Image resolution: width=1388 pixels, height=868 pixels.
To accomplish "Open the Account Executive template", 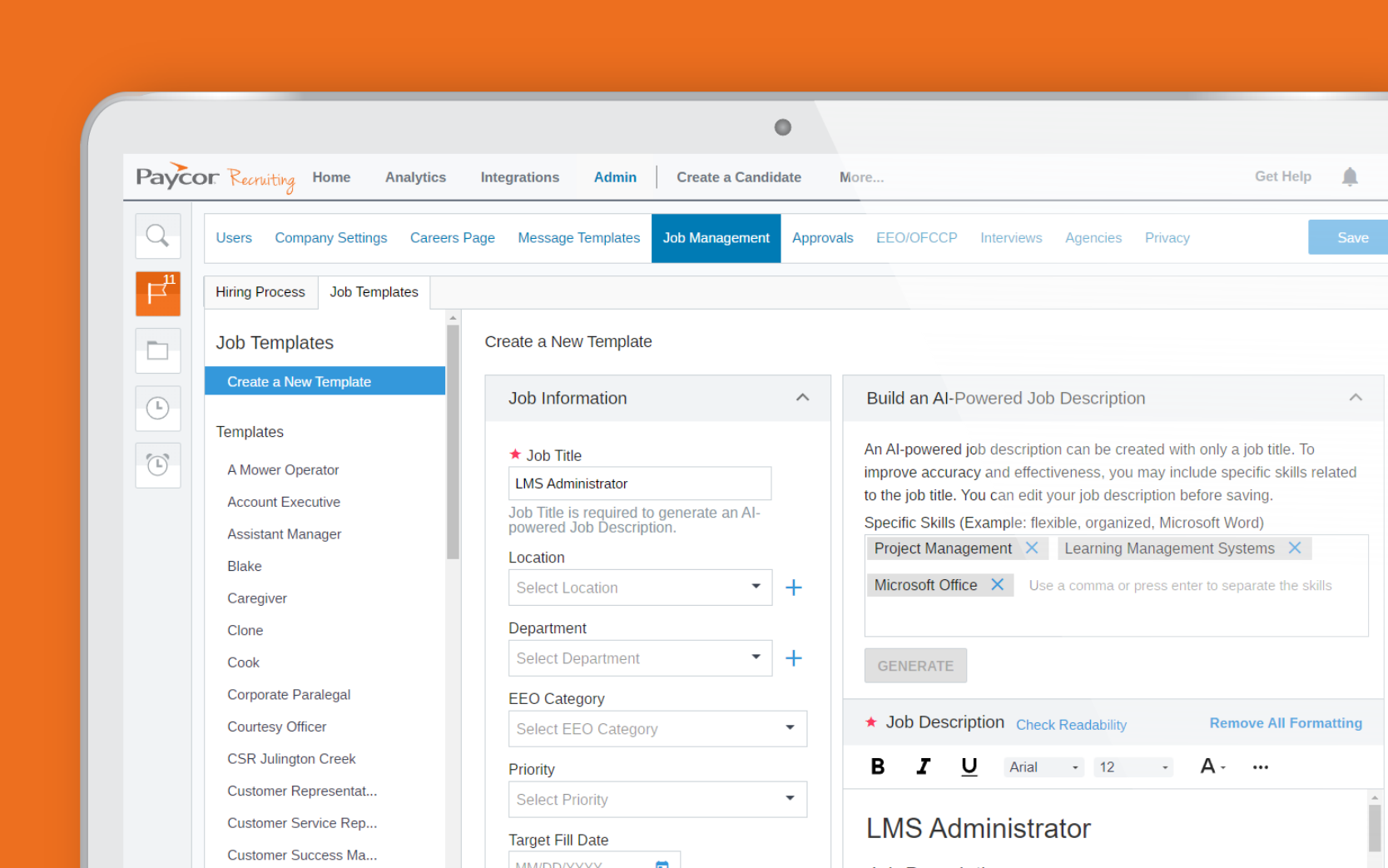I will point(284,502).
